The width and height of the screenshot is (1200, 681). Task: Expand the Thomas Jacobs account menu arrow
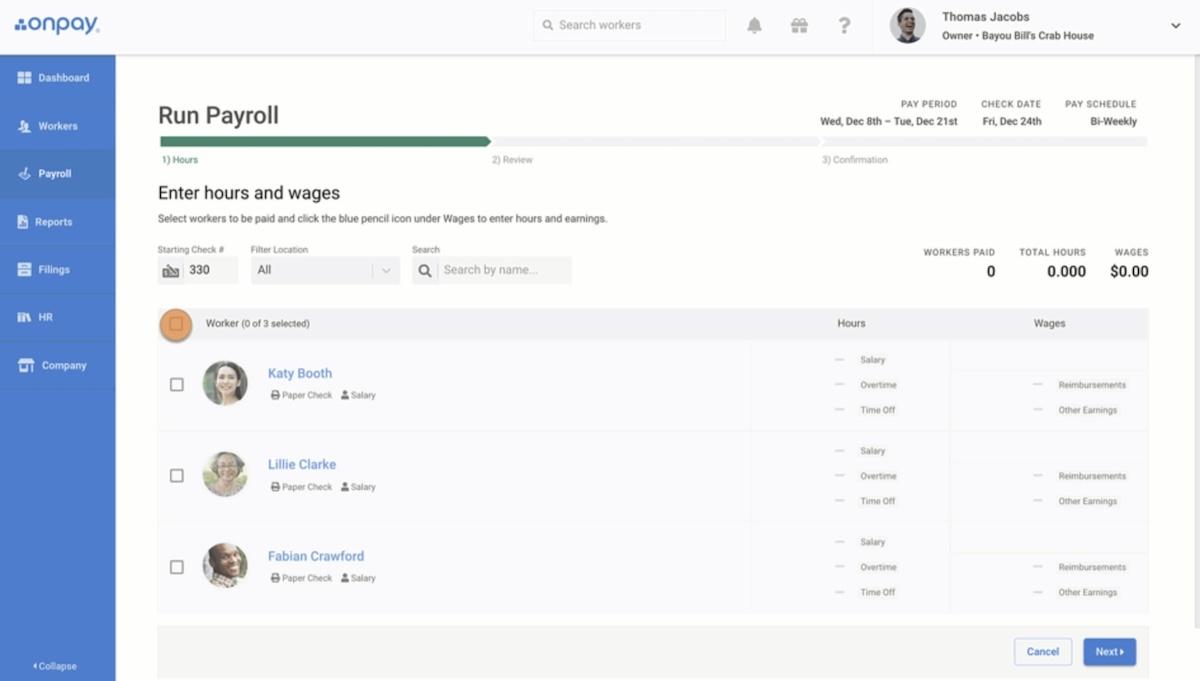pos(1175,26)
